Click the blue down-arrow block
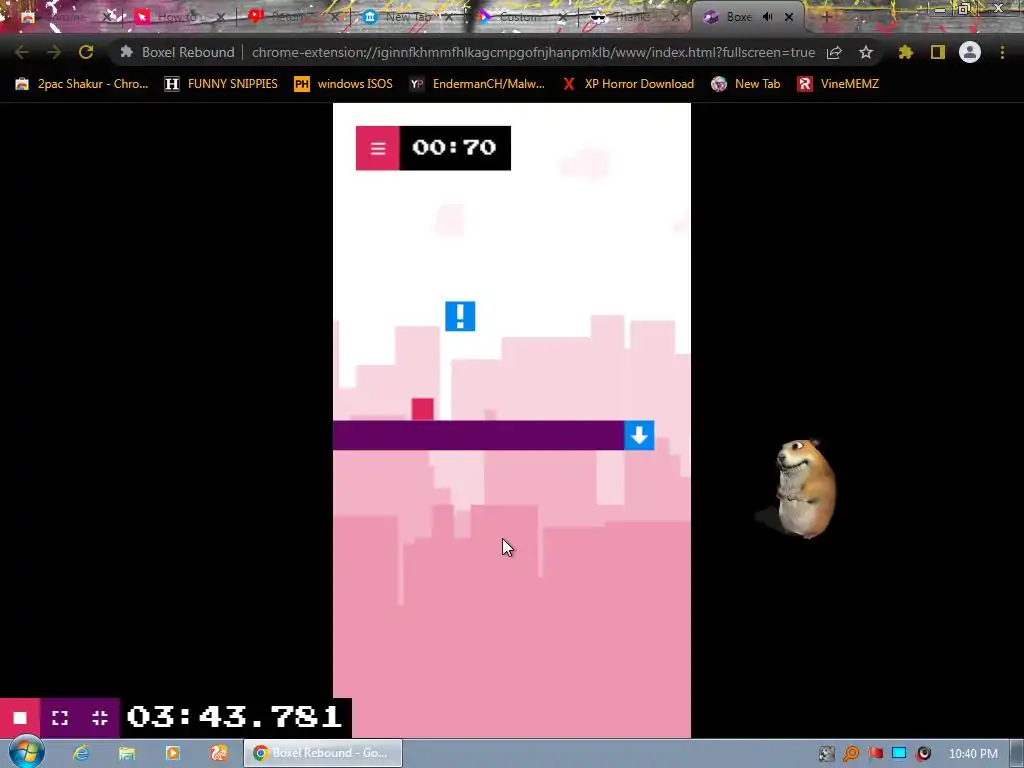The image size is (1024, 768). (x=639, y=435)
